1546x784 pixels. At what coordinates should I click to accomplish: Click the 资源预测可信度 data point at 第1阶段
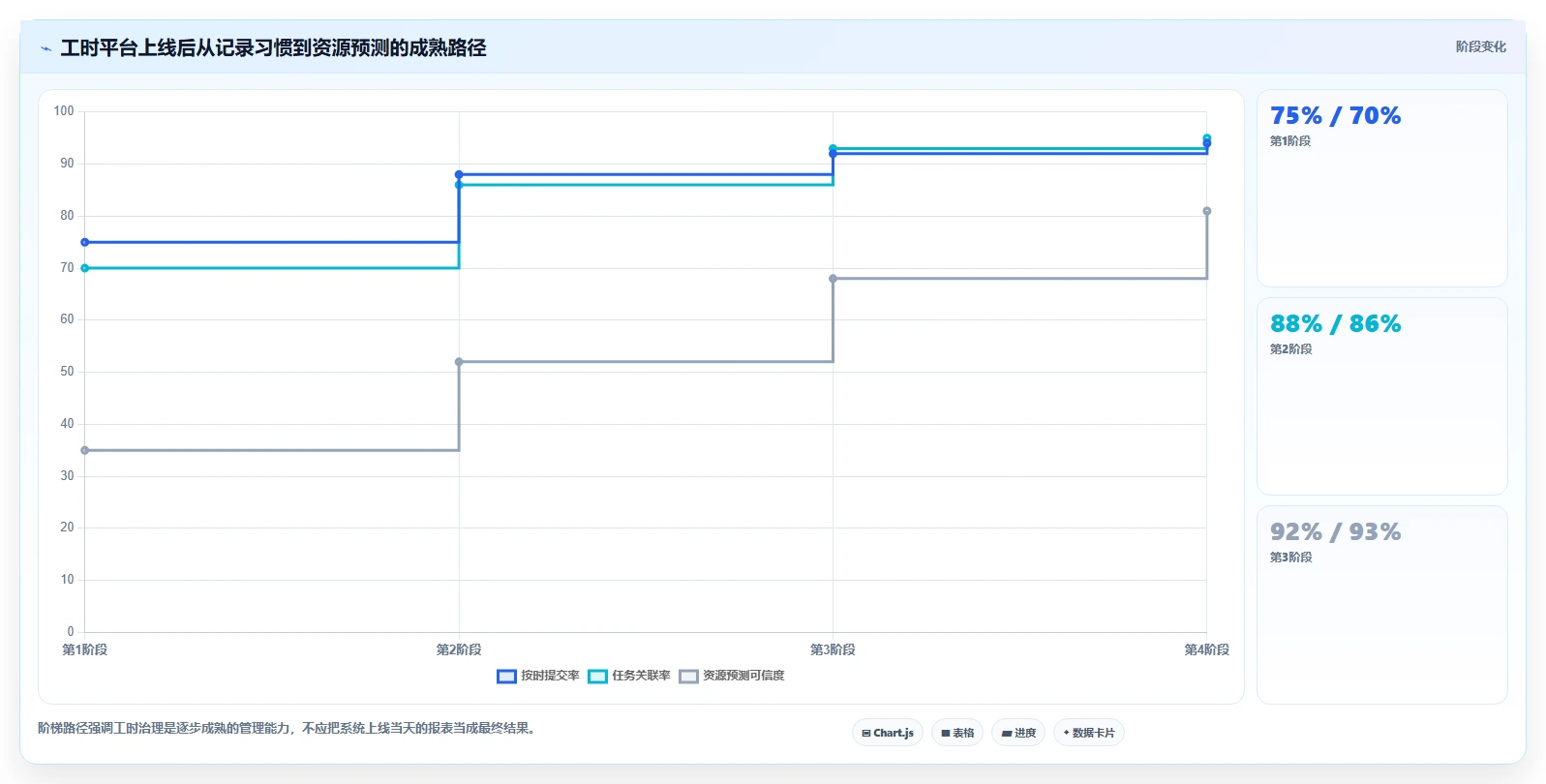click(85, 450)
